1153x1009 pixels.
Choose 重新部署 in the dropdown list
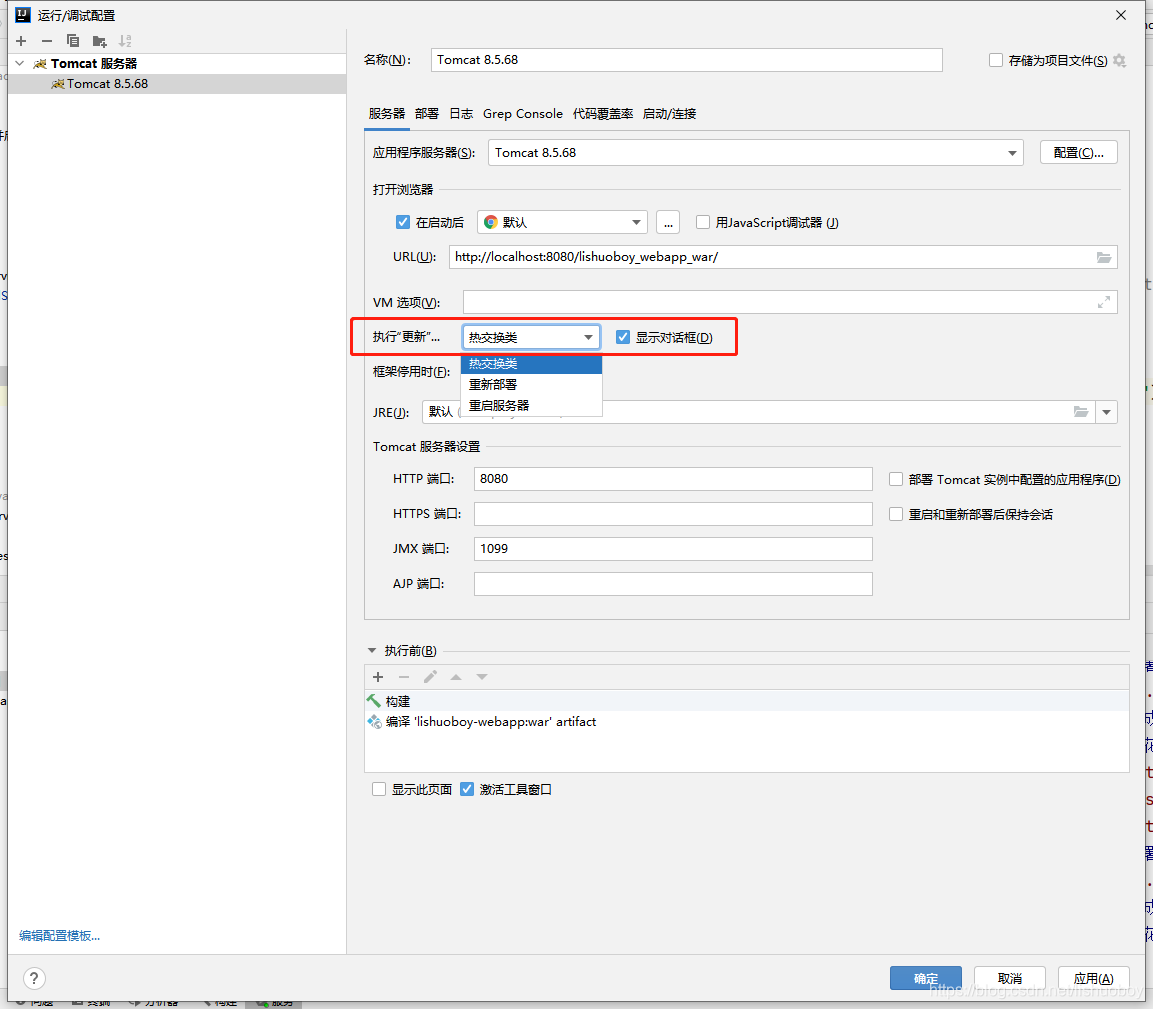(x=532, y=385)
